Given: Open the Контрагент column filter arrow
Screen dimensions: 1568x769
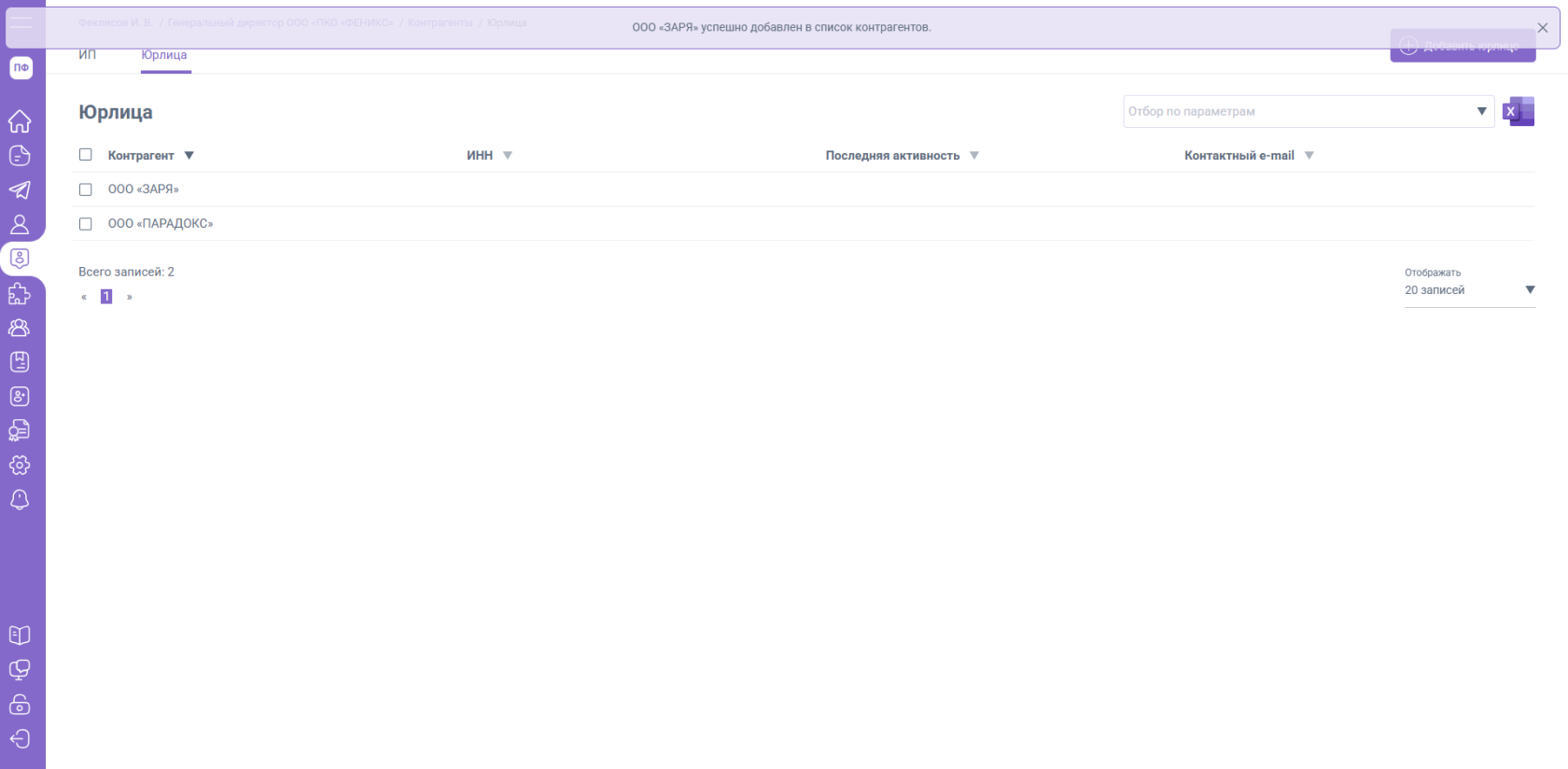Looking at the screenshot, I should pyautogui.click(x=189, y=156).
